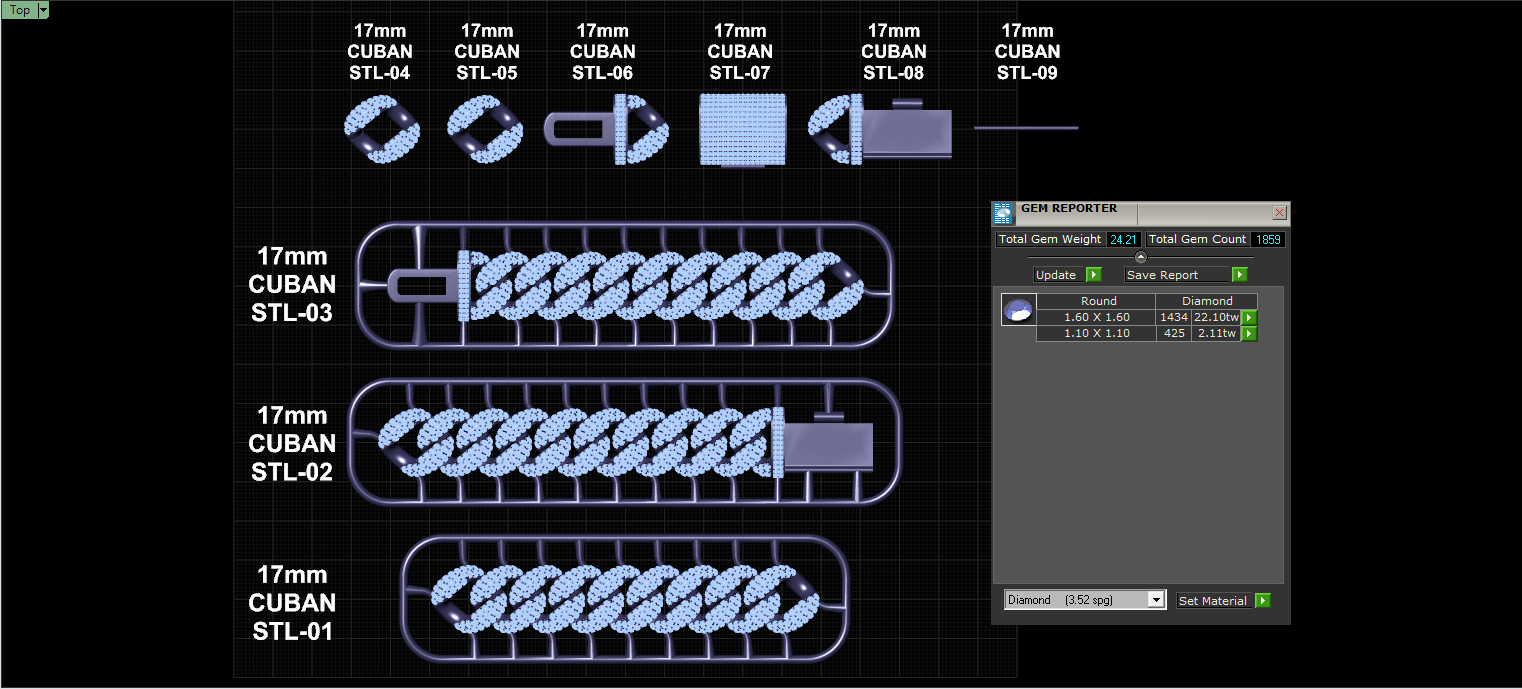Select the round gem thumbnail icon

point(1019,310)
